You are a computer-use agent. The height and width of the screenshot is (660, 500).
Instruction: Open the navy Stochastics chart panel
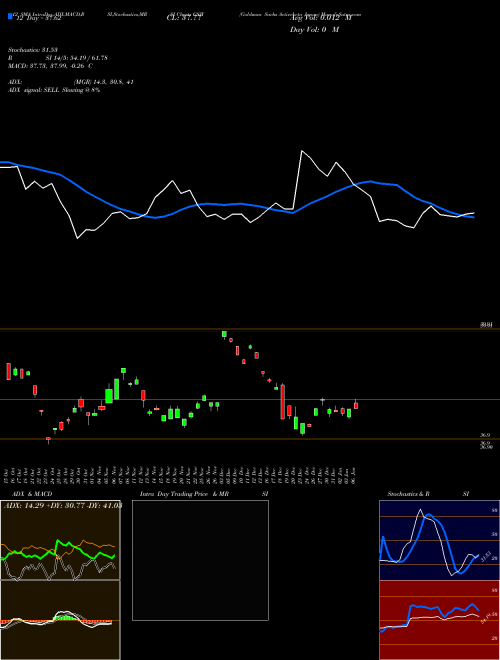[x=439, y=540]
